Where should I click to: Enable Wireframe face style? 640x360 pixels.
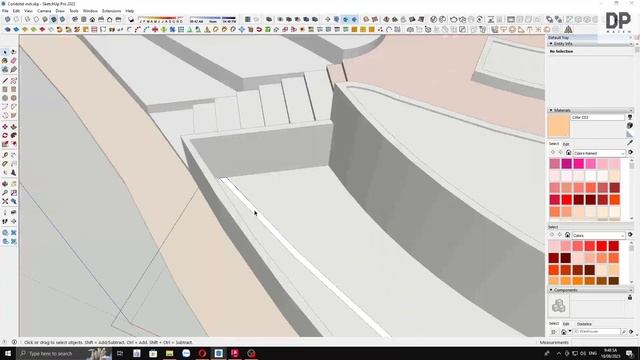27,19
